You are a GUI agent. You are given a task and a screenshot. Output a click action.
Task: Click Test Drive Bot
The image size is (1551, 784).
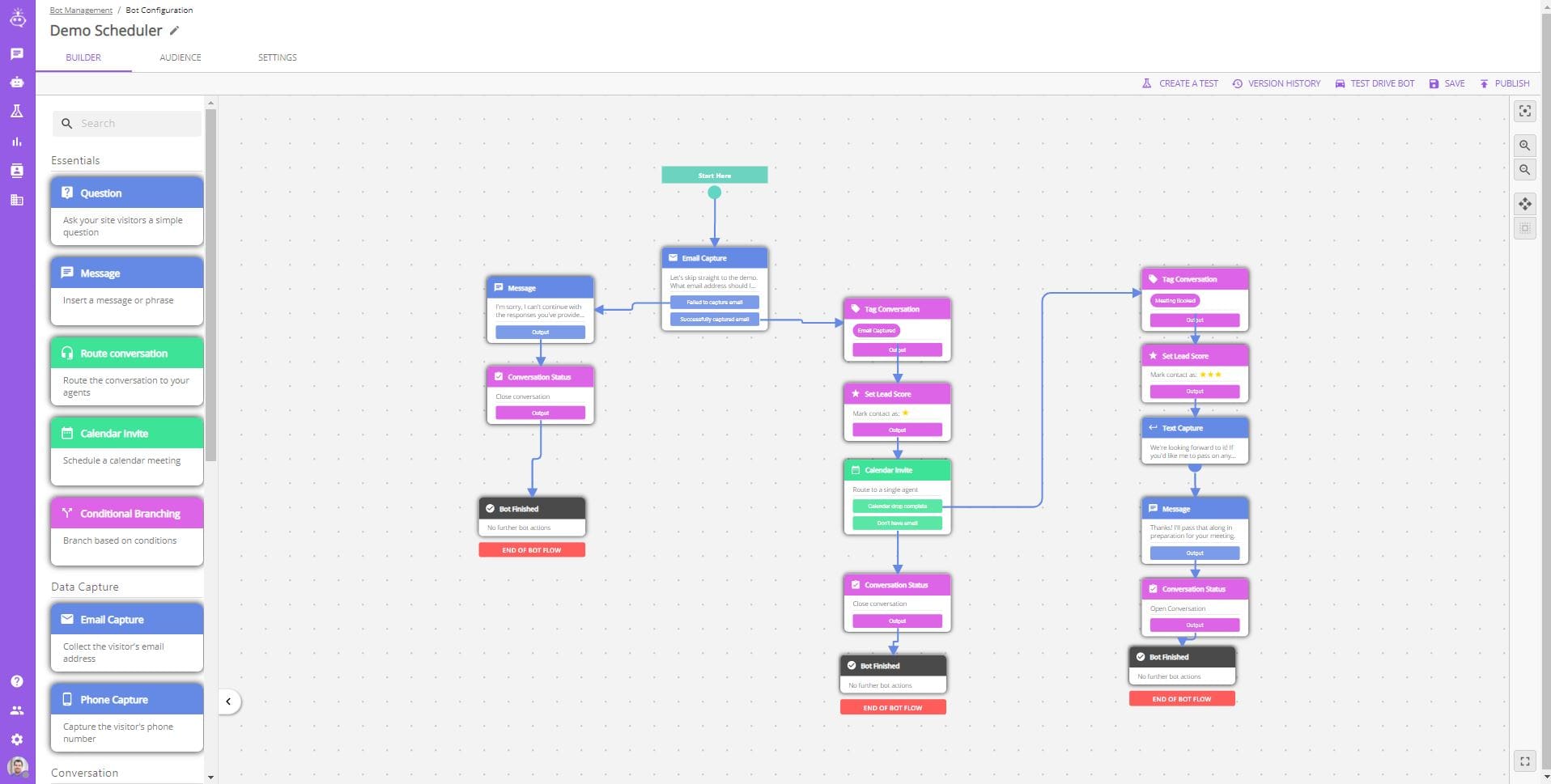point(1374,83)
